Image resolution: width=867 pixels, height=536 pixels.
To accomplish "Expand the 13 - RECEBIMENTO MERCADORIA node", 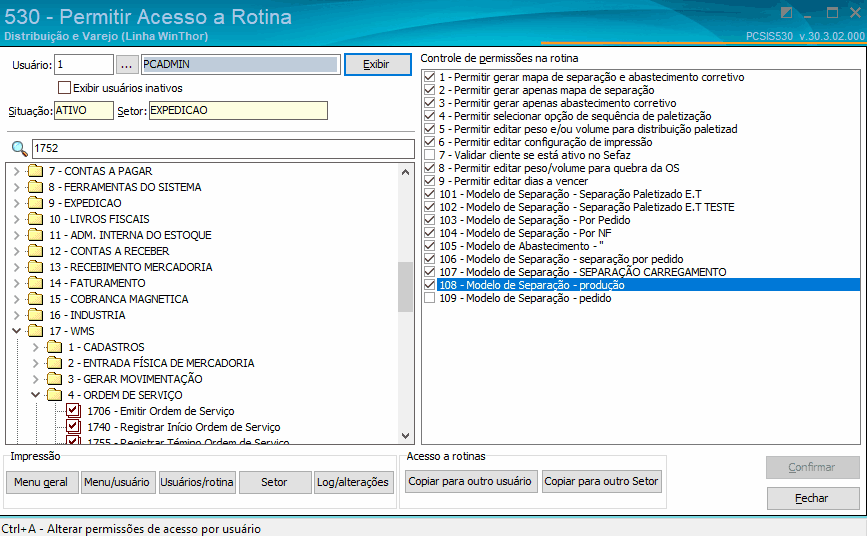I will click(x=17, y=267).
